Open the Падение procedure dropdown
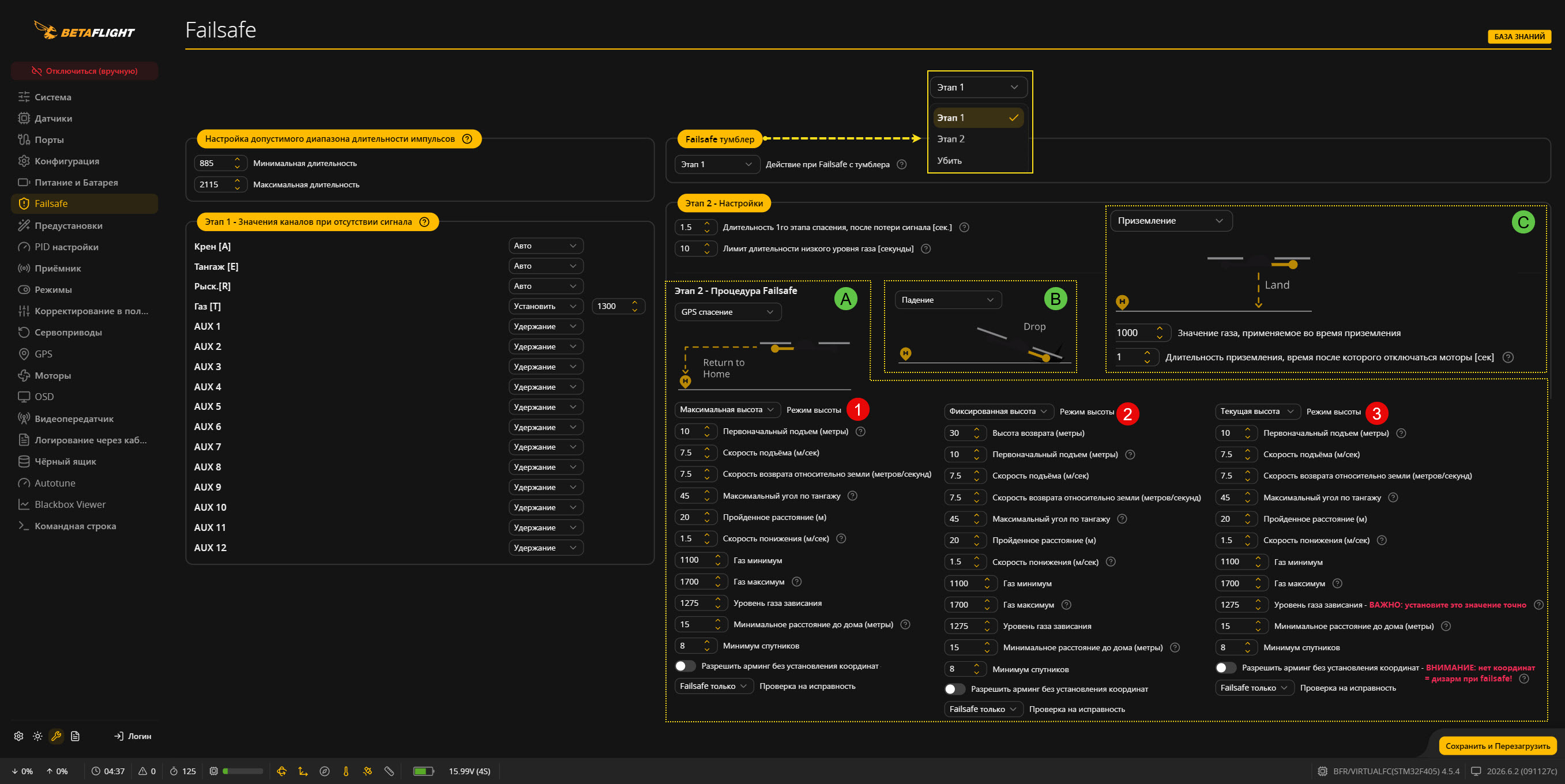 coord(948,300)
